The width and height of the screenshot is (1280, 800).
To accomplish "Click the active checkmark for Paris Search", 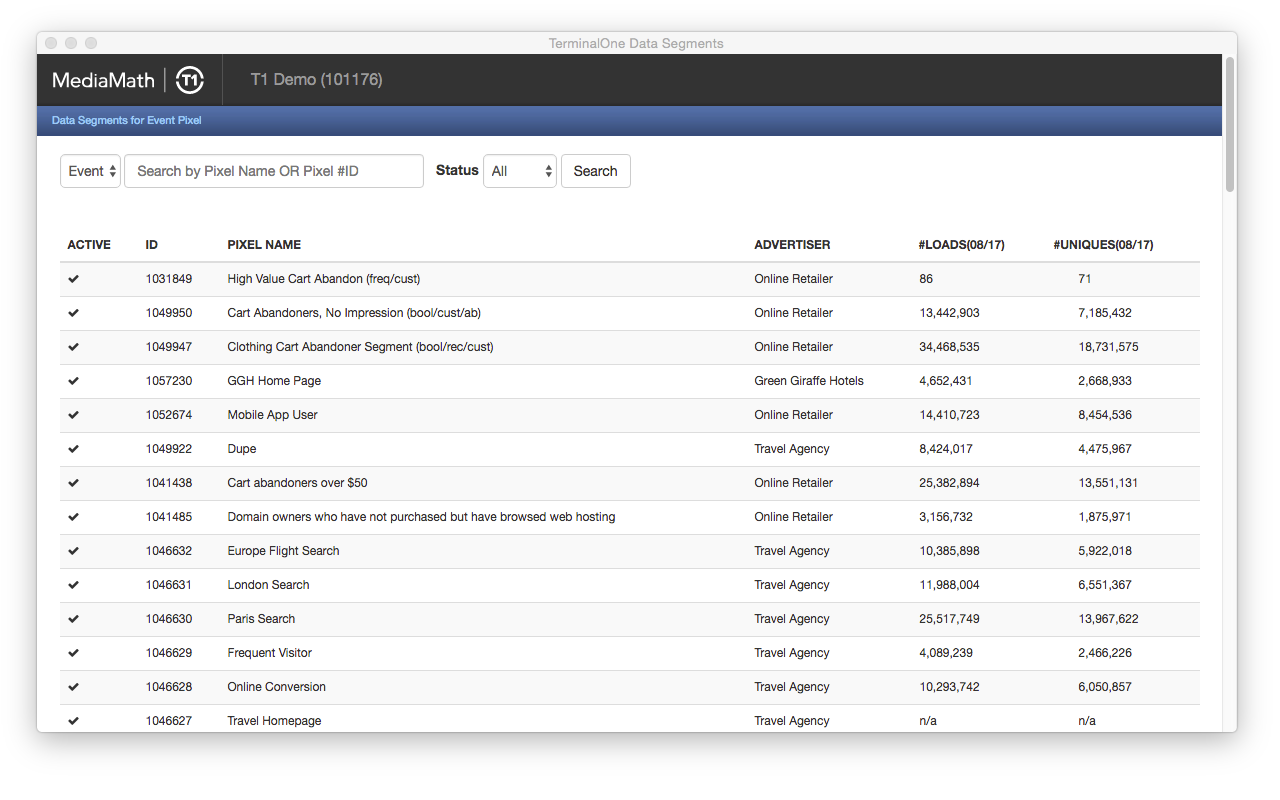I will pos(73,618).
